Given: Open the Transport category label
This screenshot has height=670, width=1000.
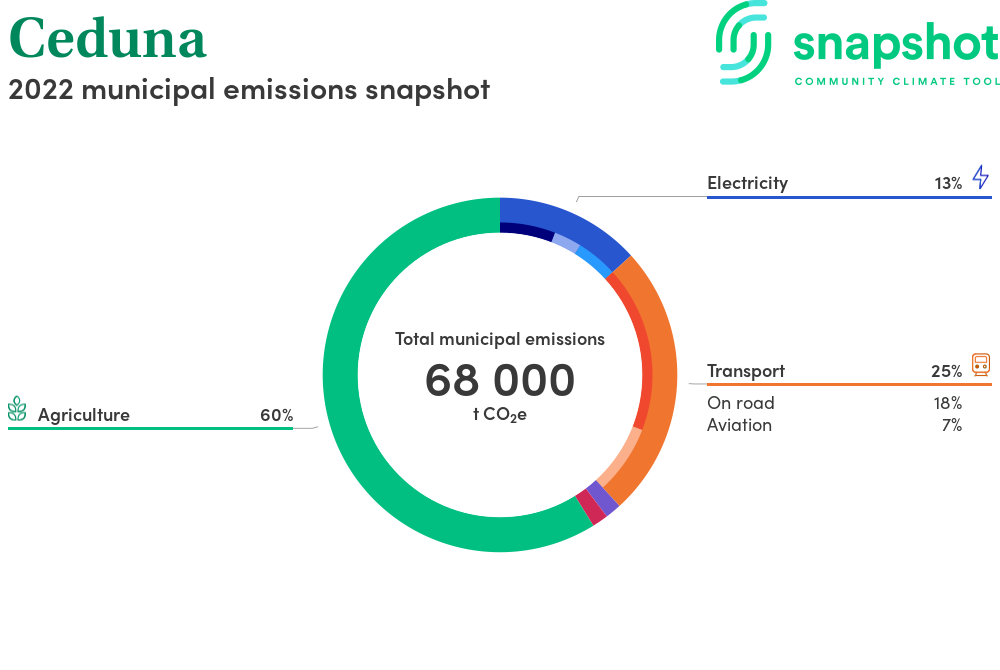Looking at the screenshot, I should click(746, 371).
